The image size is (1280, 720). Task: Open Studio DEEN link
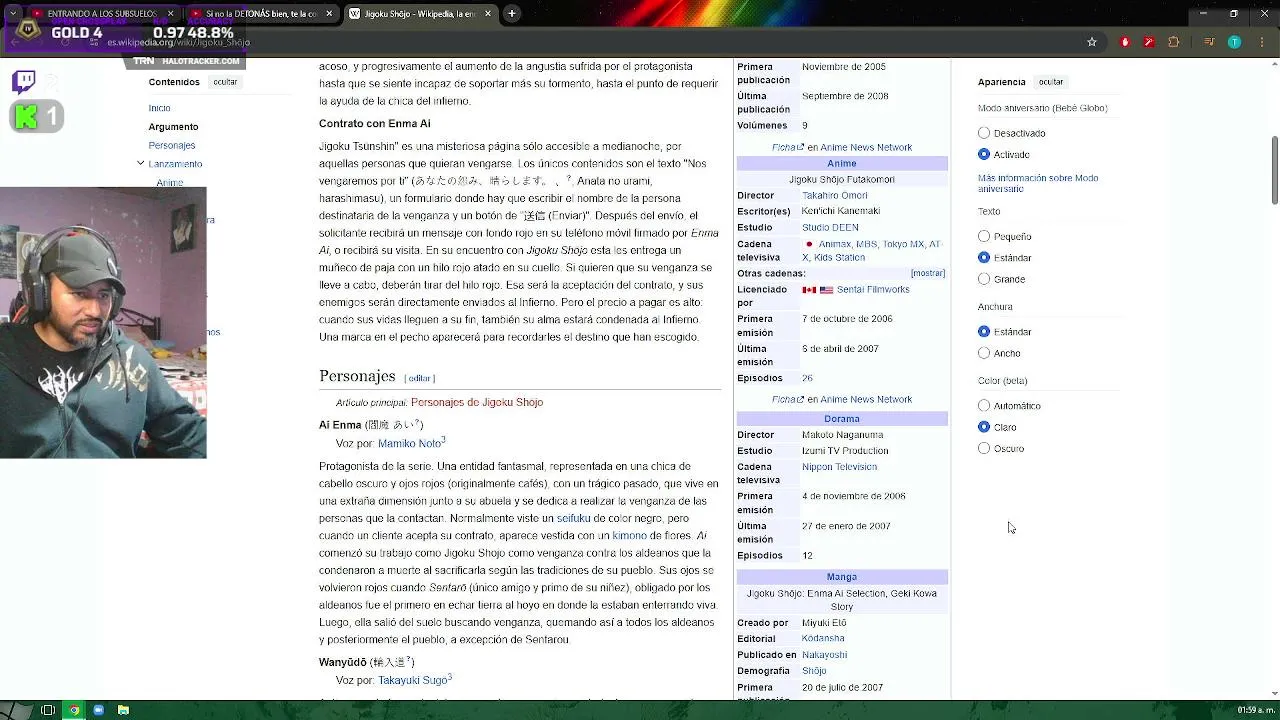[830, 228]
